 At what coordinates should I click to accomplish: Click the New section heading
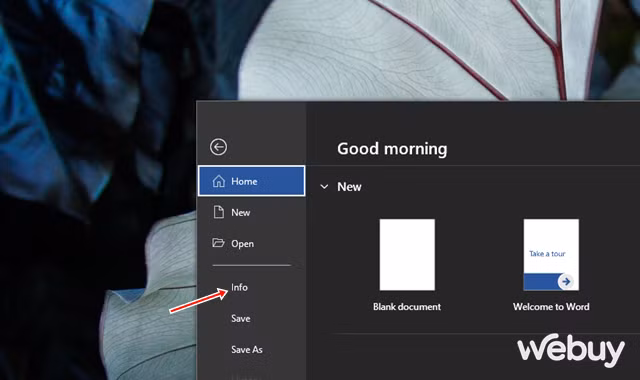[x=349, y=187]
